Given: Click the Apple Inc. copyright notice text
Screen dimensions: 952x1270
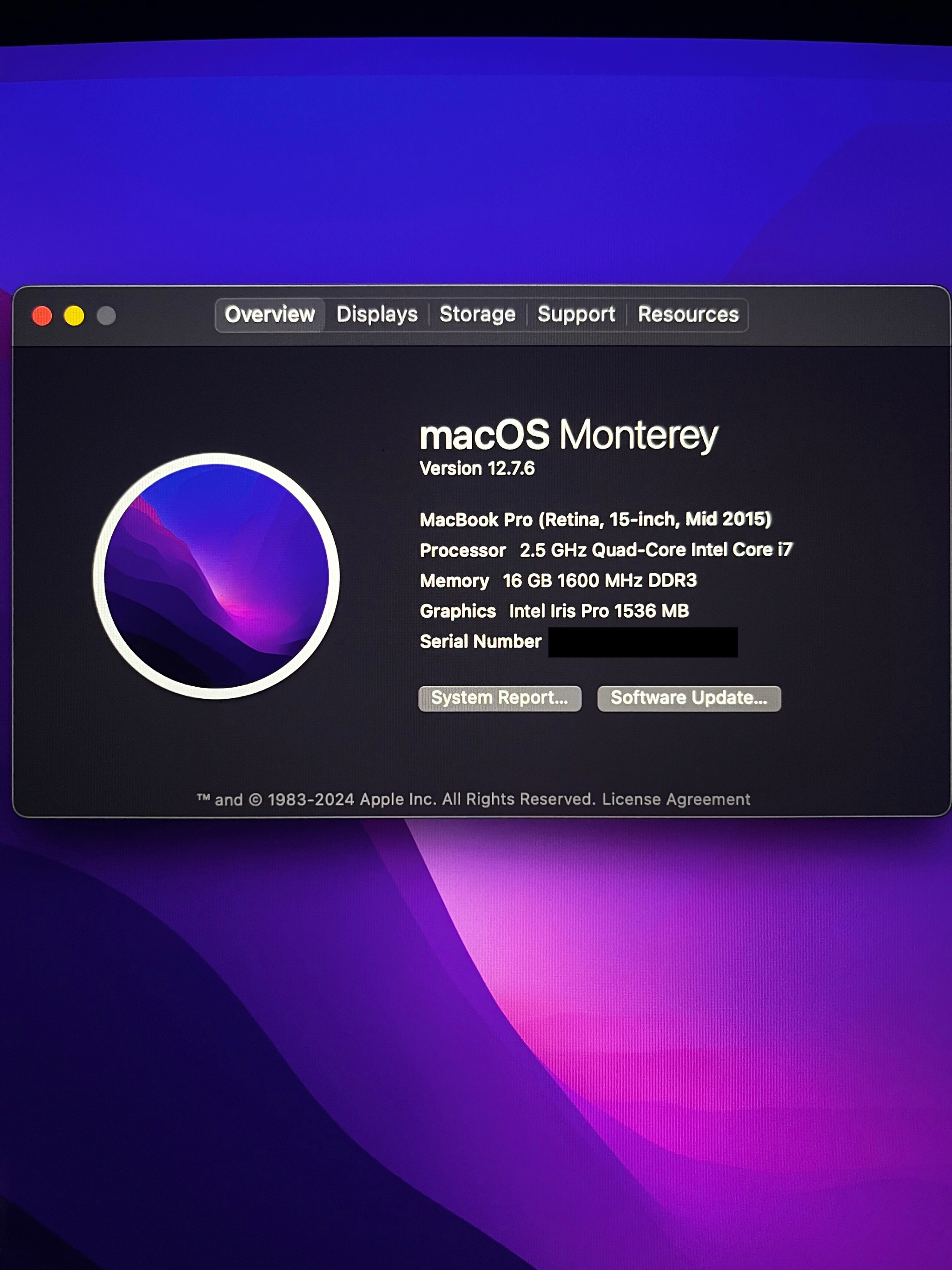Looking at the screenshot, I should tap(396, 799).
